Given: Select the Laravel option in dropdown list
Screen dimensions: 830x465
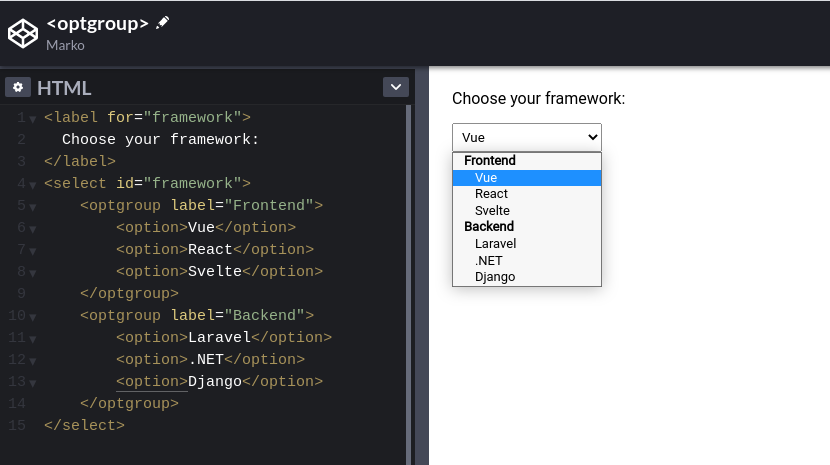Looking at the screenshot, I should (527, 244).
